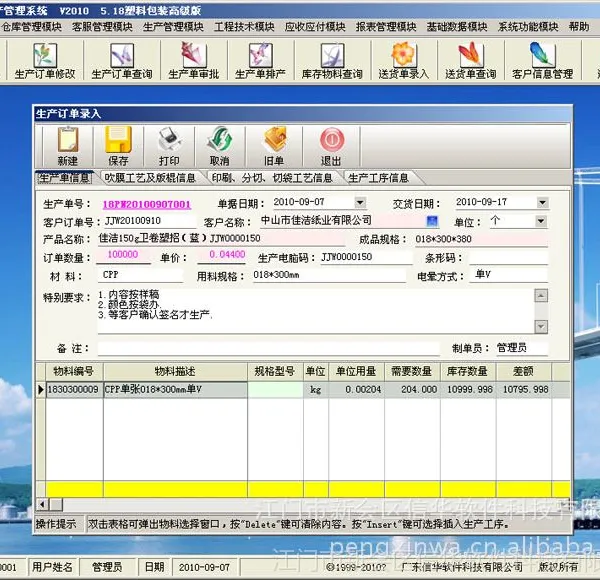Click inside 特别要求 text area
The image size is (600, 580).
[315, 311]
